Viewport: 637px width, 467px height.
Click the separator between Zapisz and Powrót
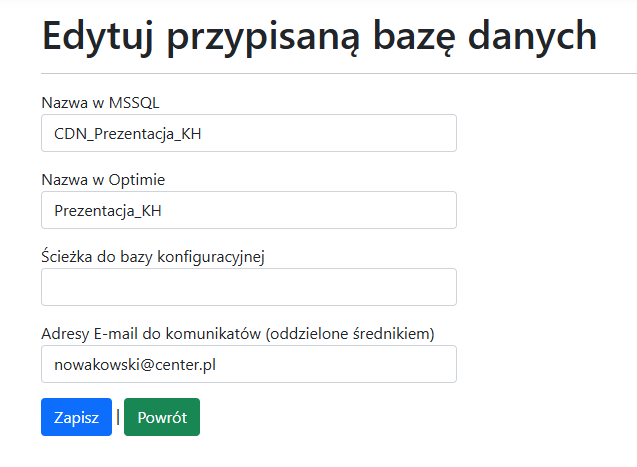click(118, 417)
